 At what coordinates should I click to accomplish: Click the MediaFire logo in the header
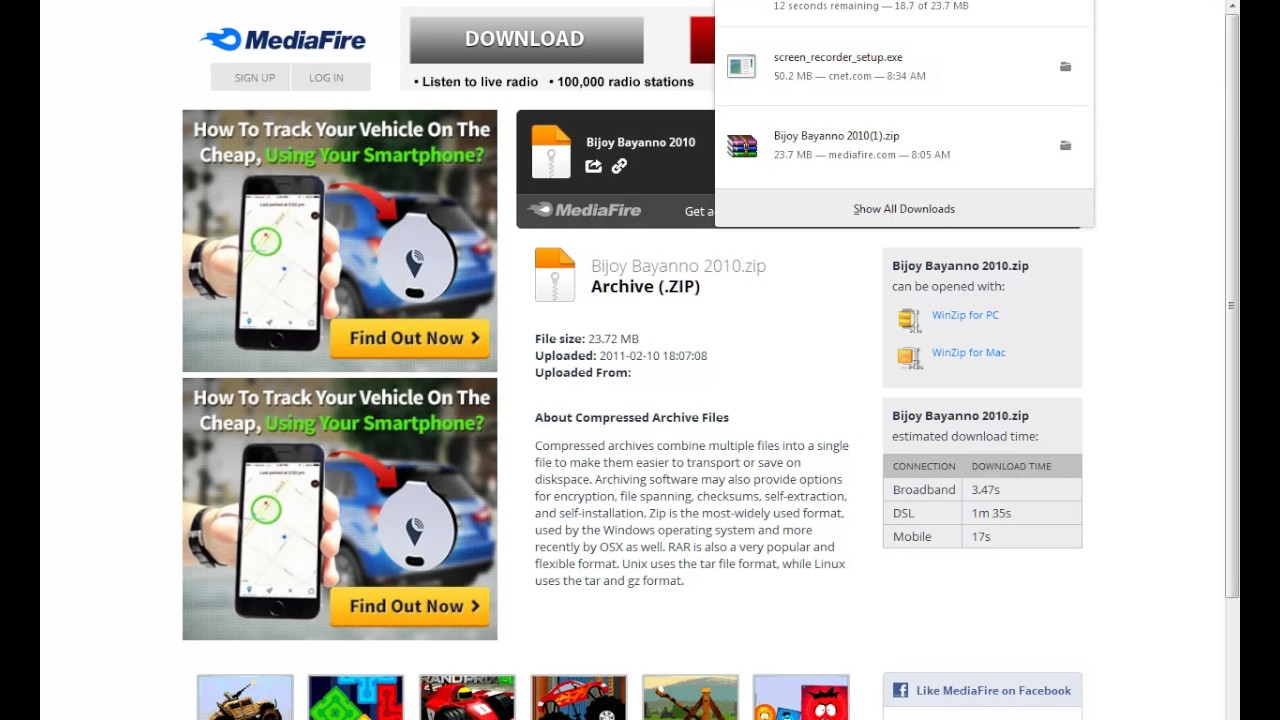coord(283,40)
